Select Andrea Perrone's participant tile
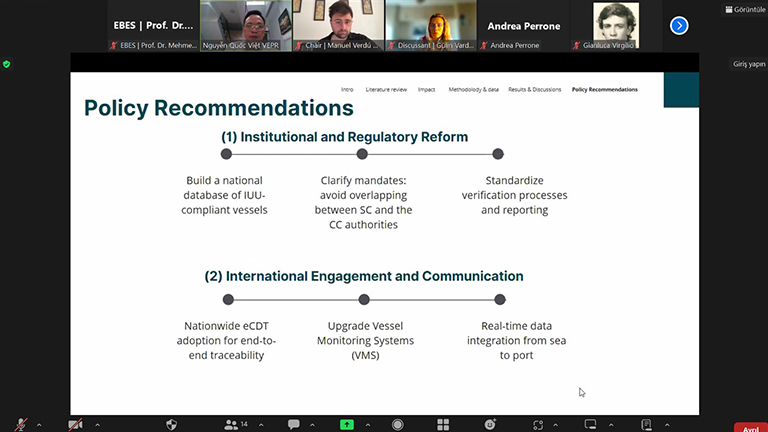768x432 pixels. click(x=523, y=26)
